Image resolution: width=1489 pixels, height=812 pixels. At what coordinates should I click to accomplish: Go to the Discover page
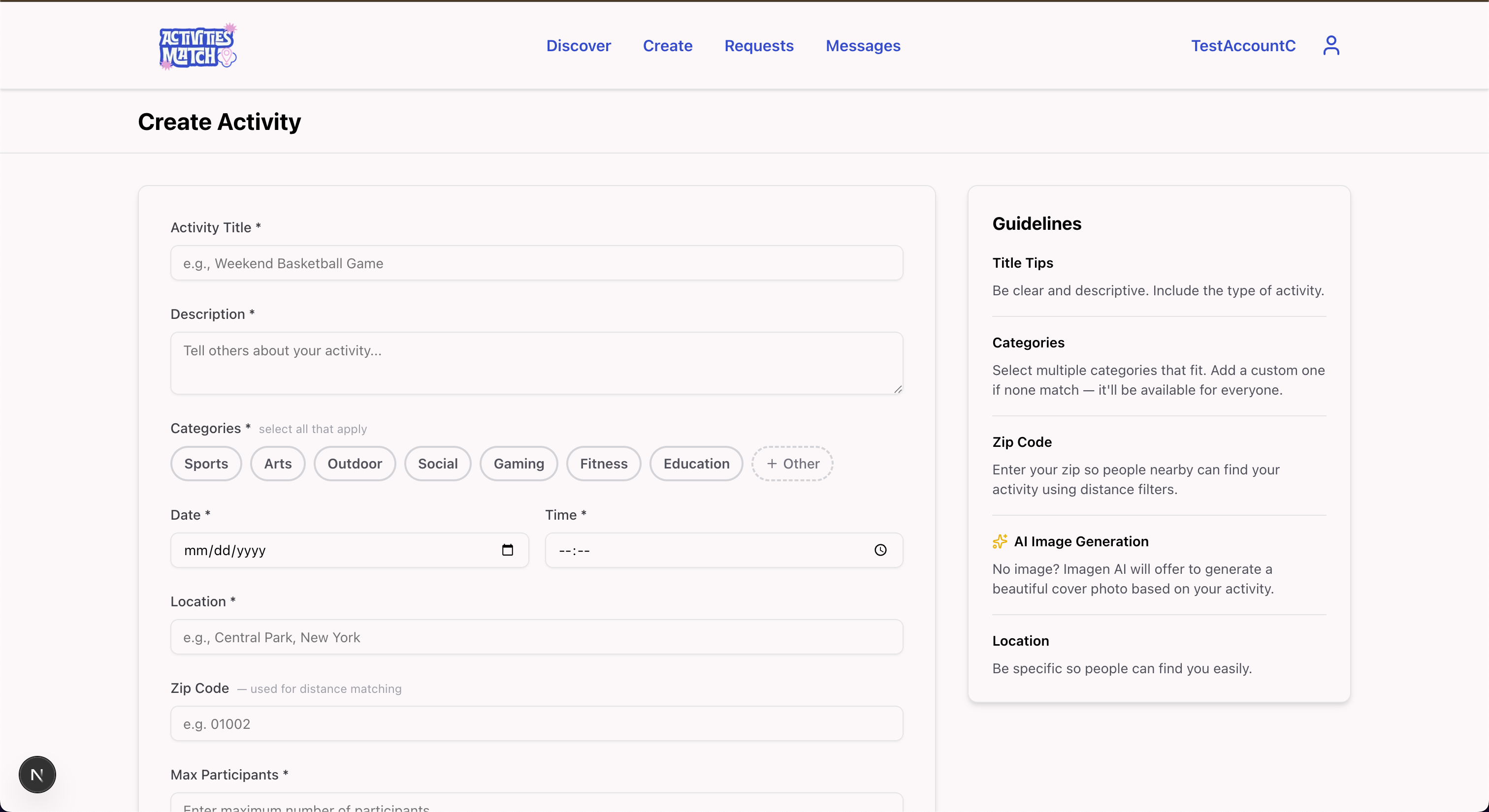[x=578, y=46]
